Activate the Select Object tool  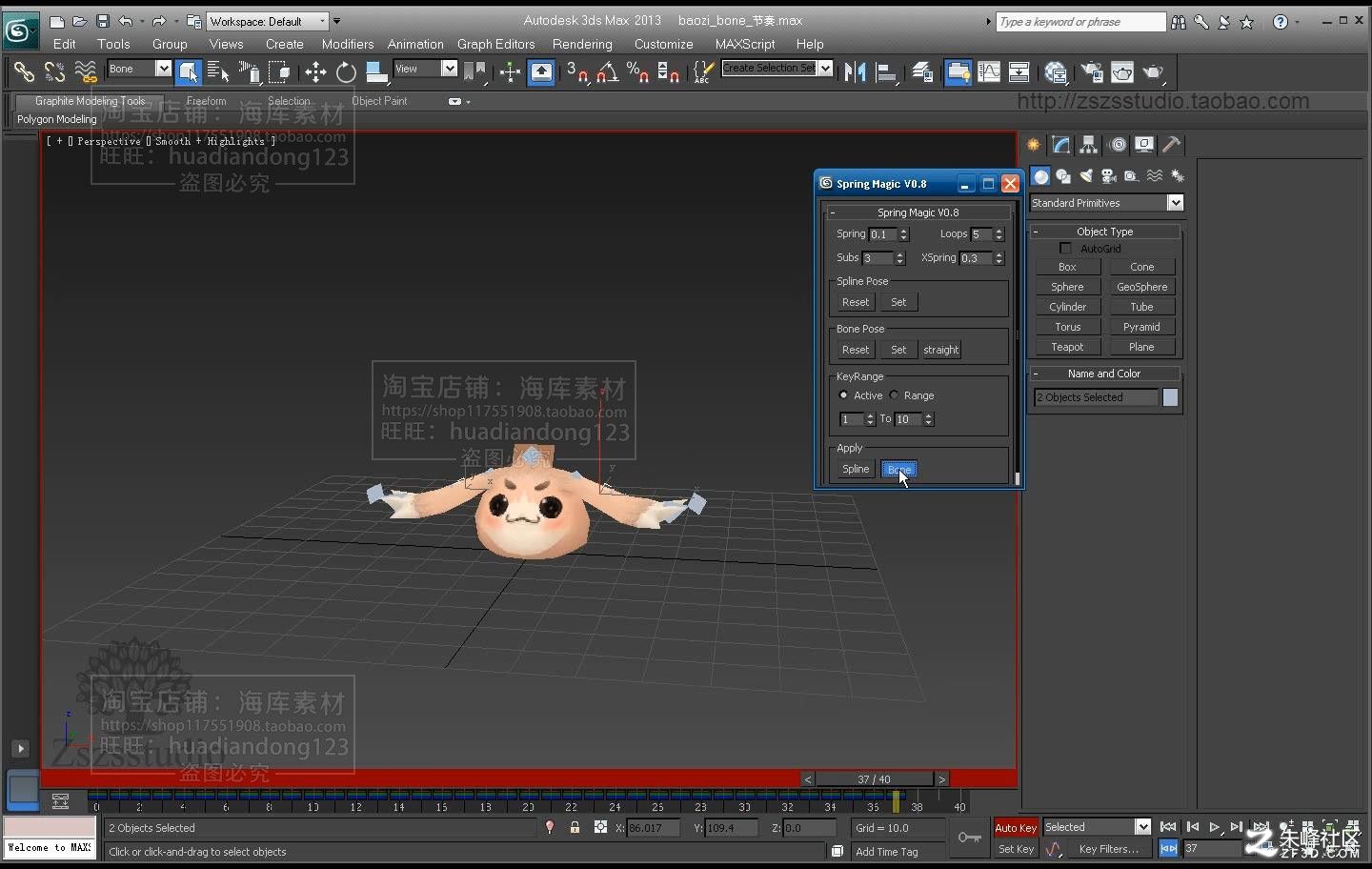pos(189,71)
